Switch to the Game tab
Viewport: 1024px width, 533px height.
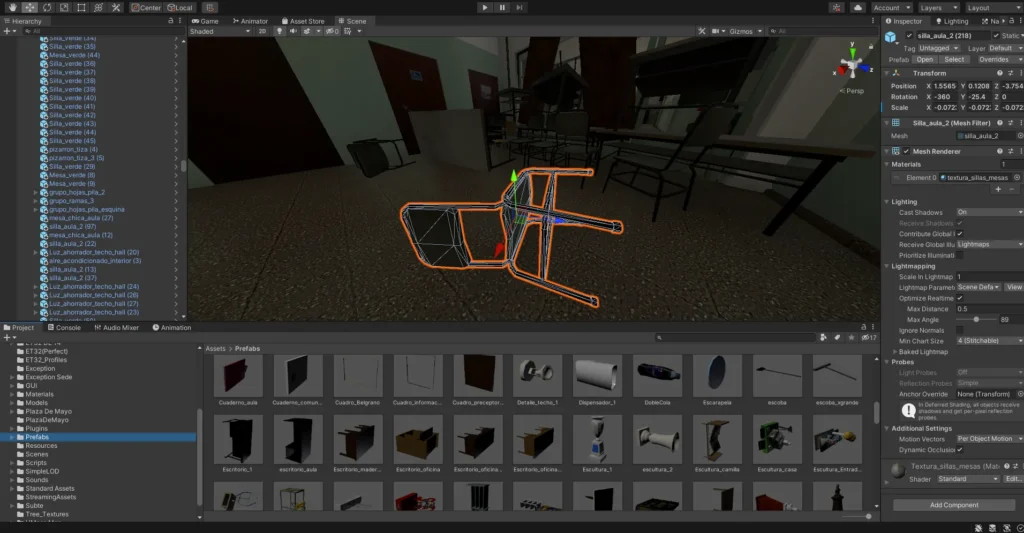tap(205, 21)
